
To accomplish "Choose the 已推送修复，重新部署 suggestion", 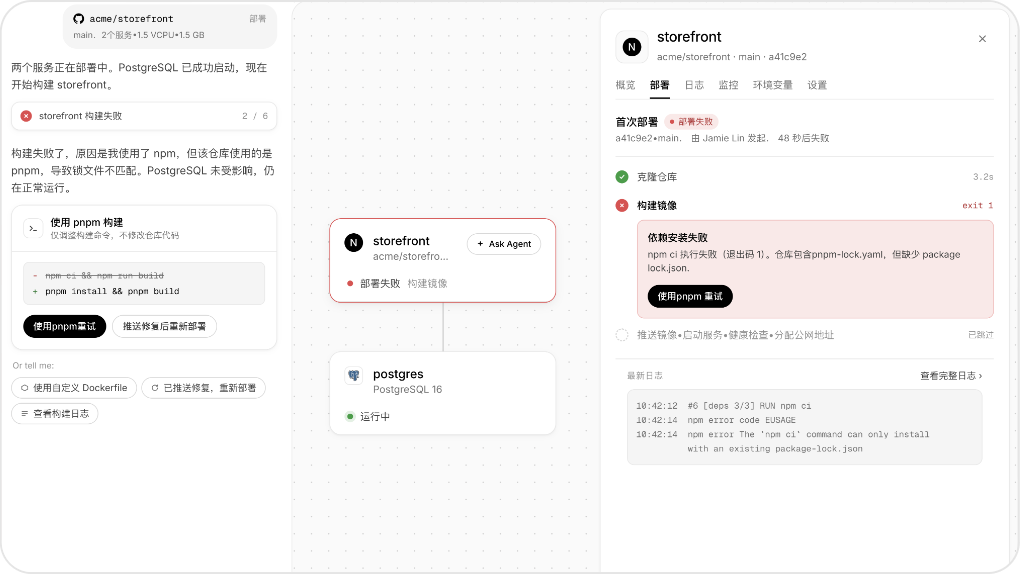I will tap(204, 388).
